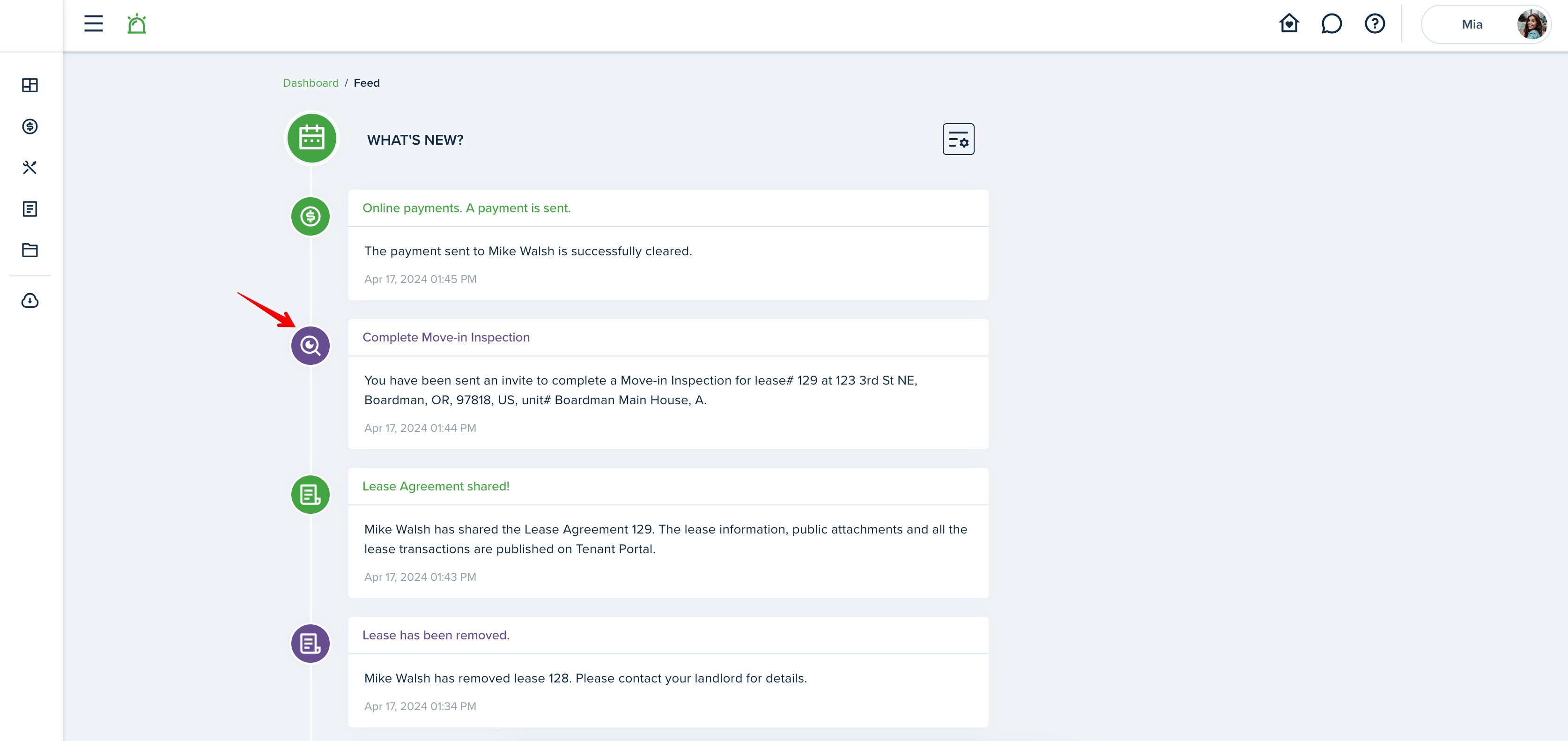
Task: Click the green TenantCloud bell logo
Action: pos(136,24)
